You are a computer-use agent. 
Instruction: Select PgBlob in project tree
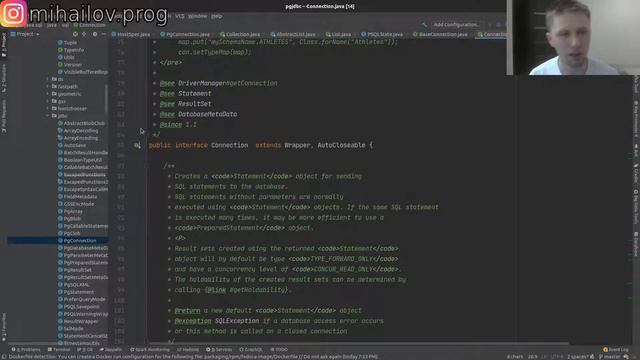(x=69, y=218)
